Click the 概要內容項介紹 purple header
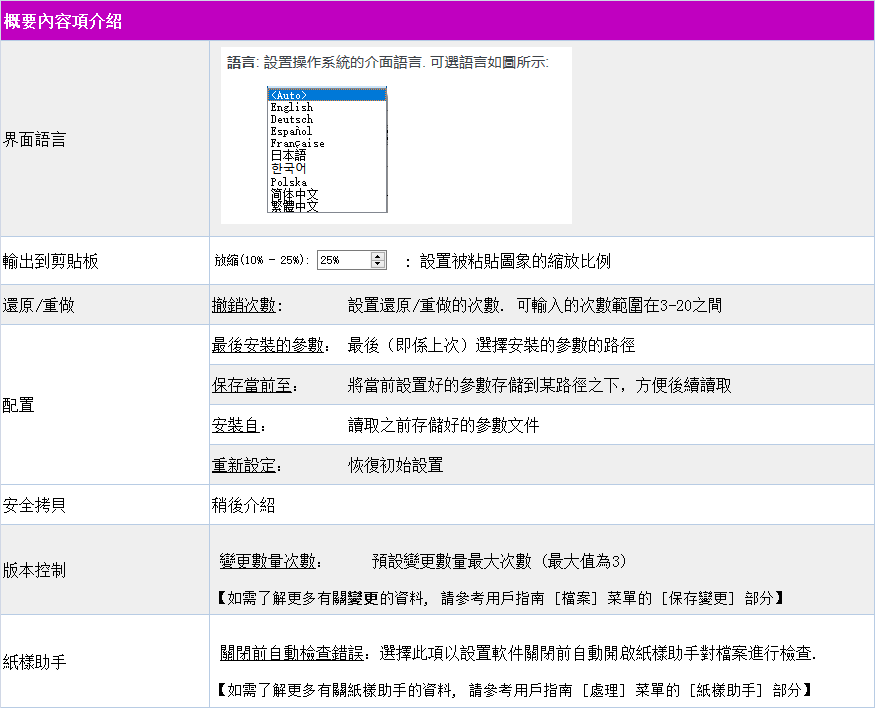This screenshot has height=708, width=875. pos(64,20)
